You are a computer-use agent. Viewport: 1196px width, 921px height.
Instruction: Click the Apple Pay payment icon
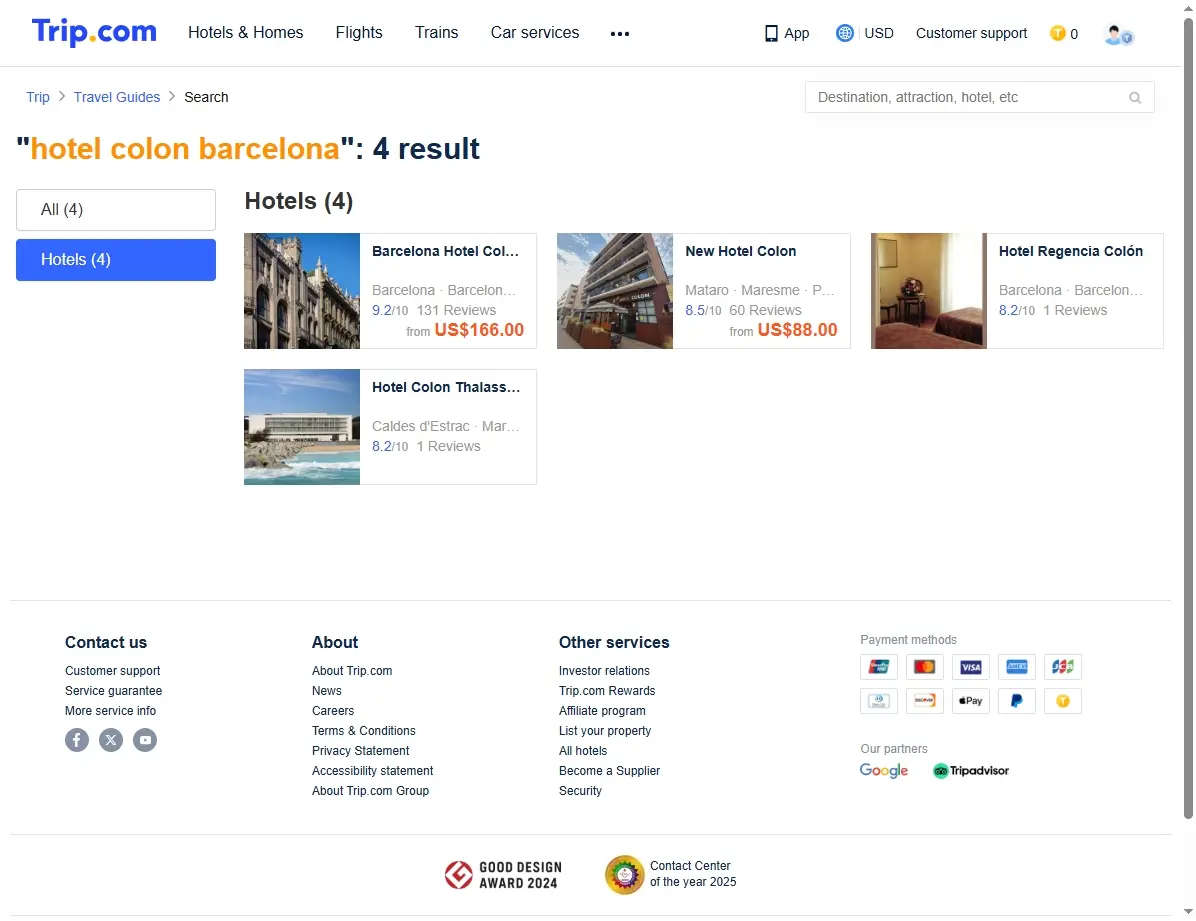coord(970,700)
